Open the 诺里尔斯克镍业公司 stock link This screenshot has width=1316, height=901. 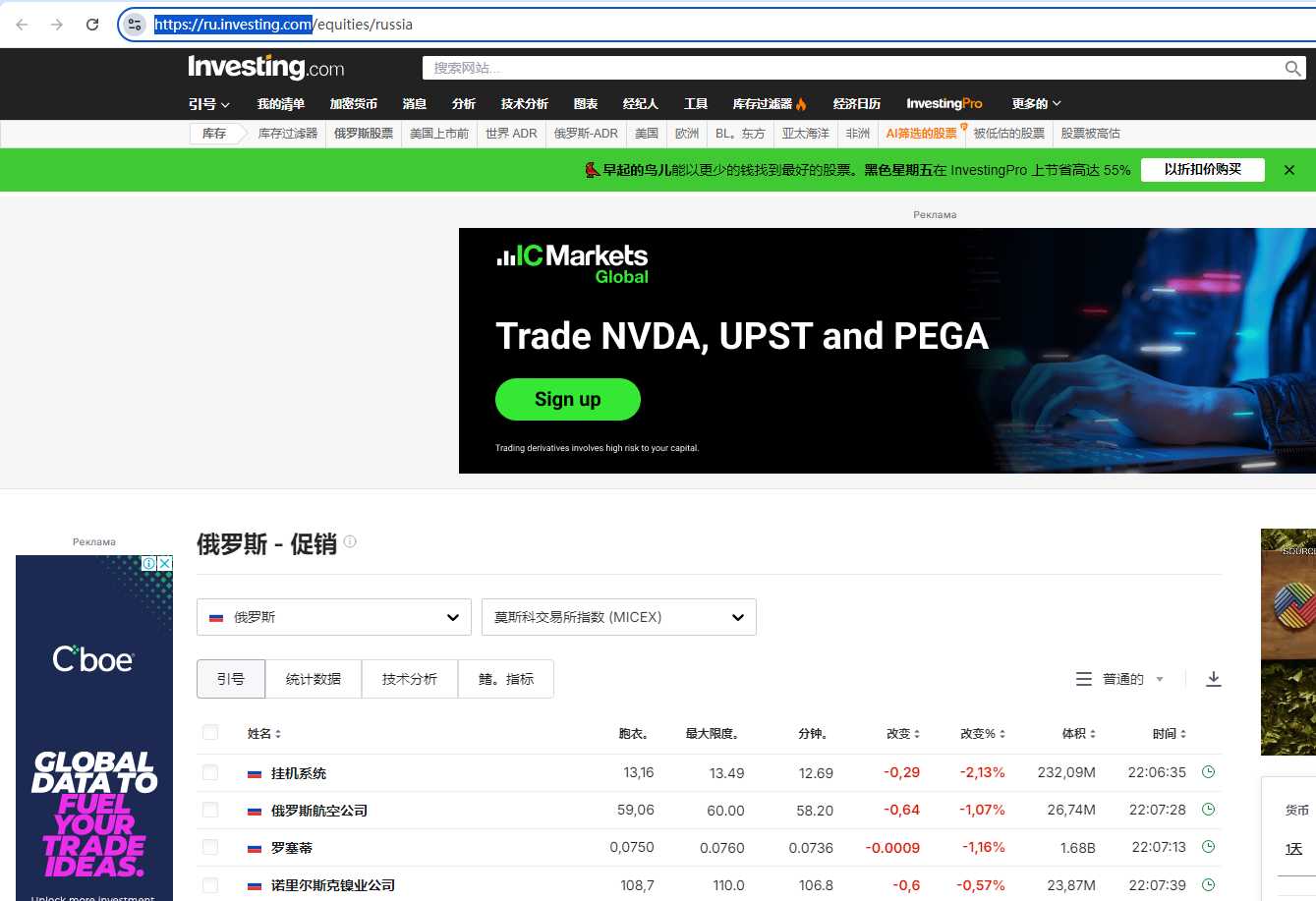click(333, 885)
